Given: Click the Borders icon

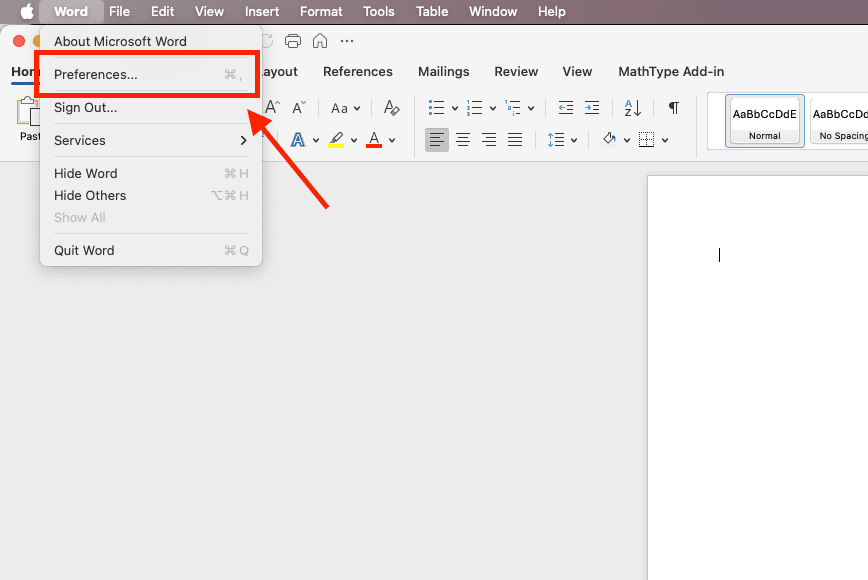Looking at the screenshot, I should 647,140.
